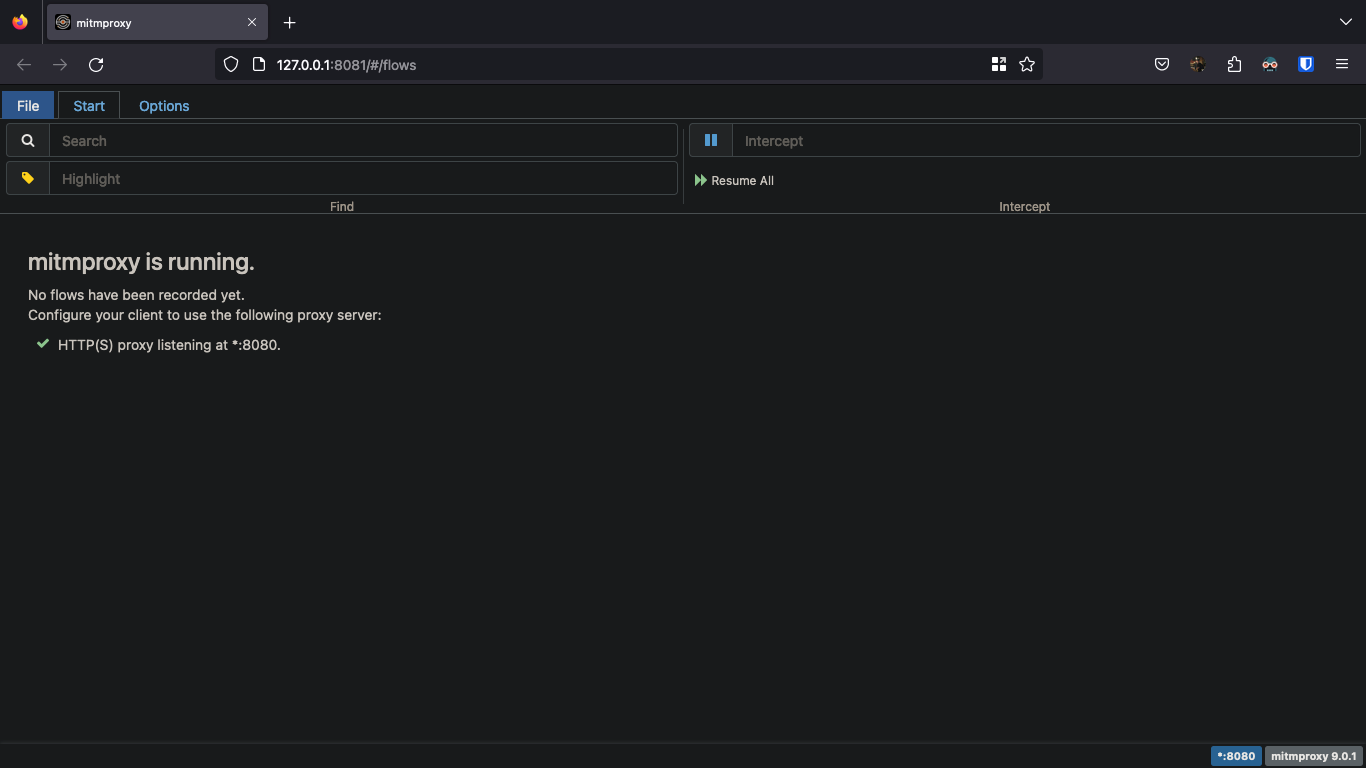Close the mitmproxy tab
Viewport: 1366px width, 768px height.
252,22
